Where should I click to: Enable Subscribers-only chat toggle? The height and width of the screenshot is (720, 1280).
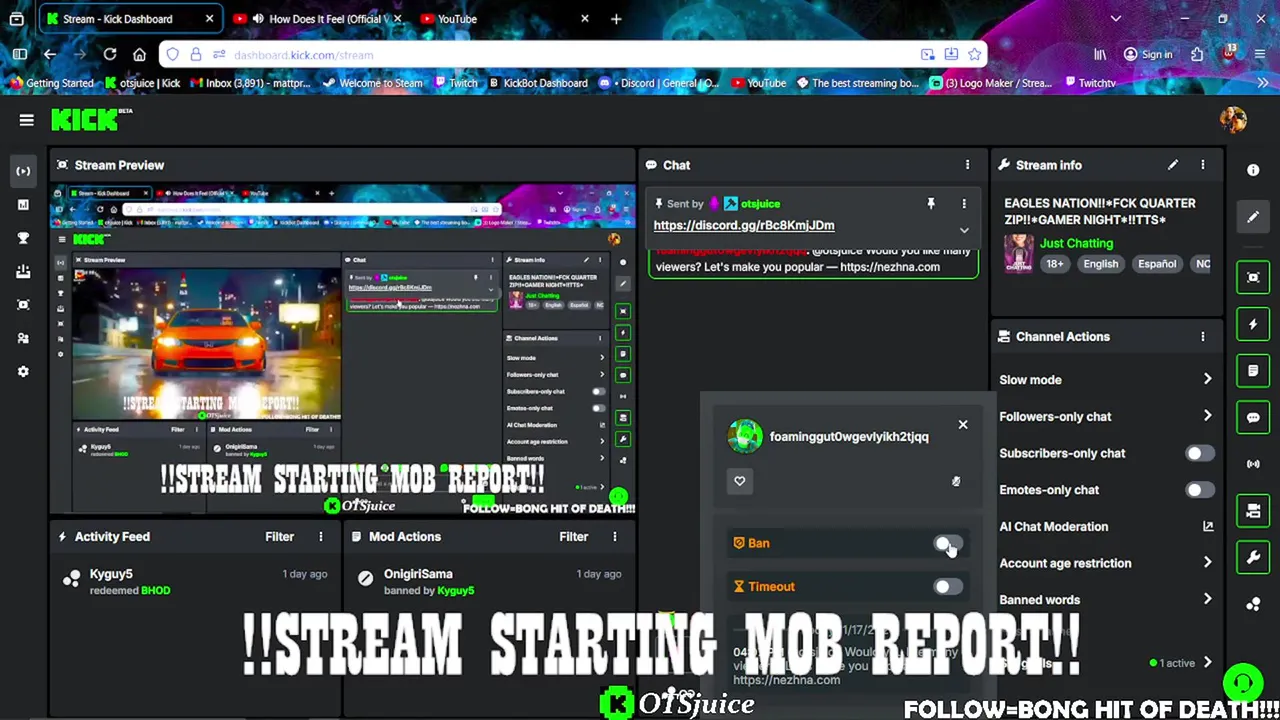pyautogui.click(x=1199, y=454)
